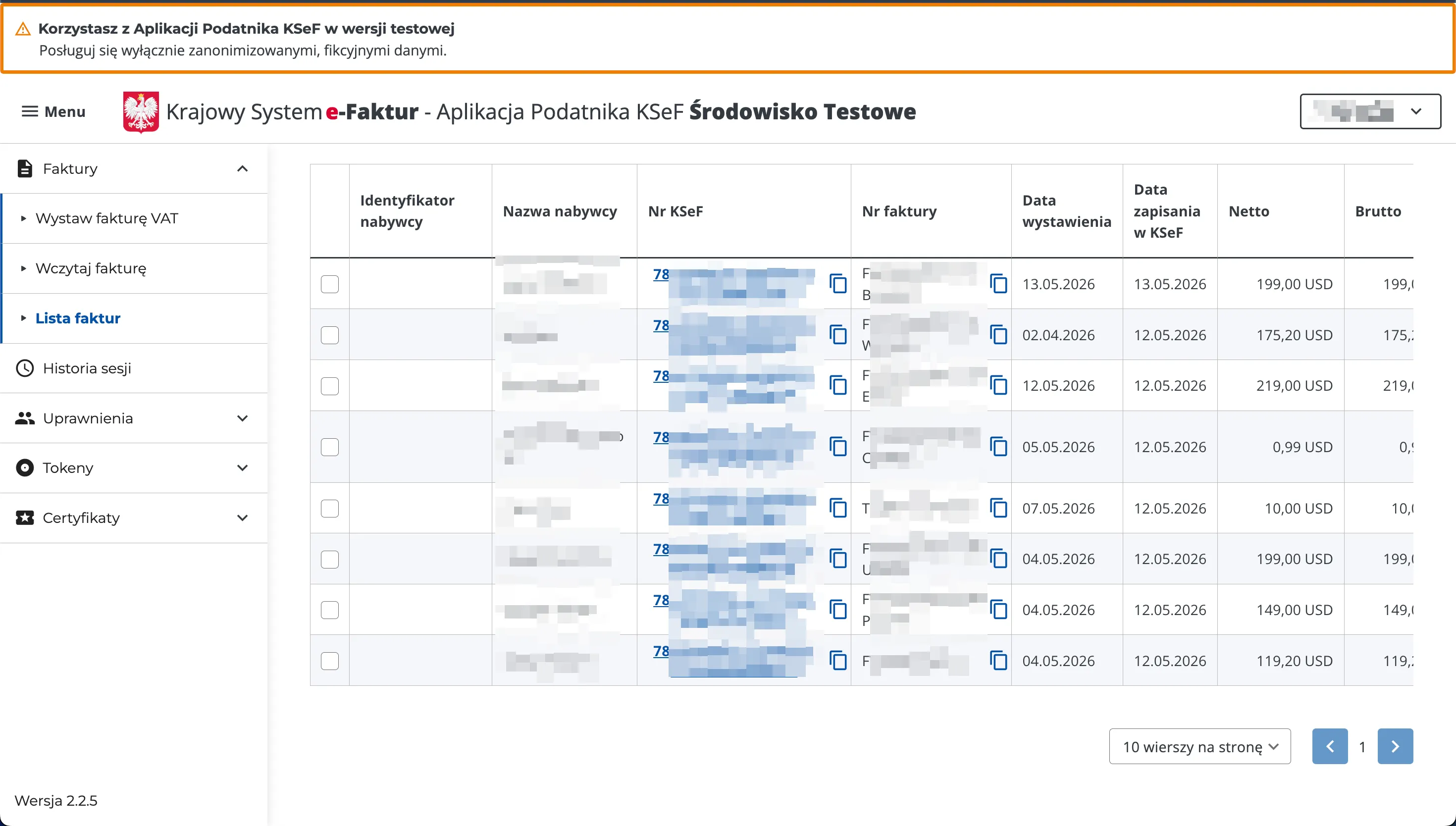Copy KSeF number in the 119,20 USD row
The height and width of the screenshot is (826, 1456).
tap(838, 660)
